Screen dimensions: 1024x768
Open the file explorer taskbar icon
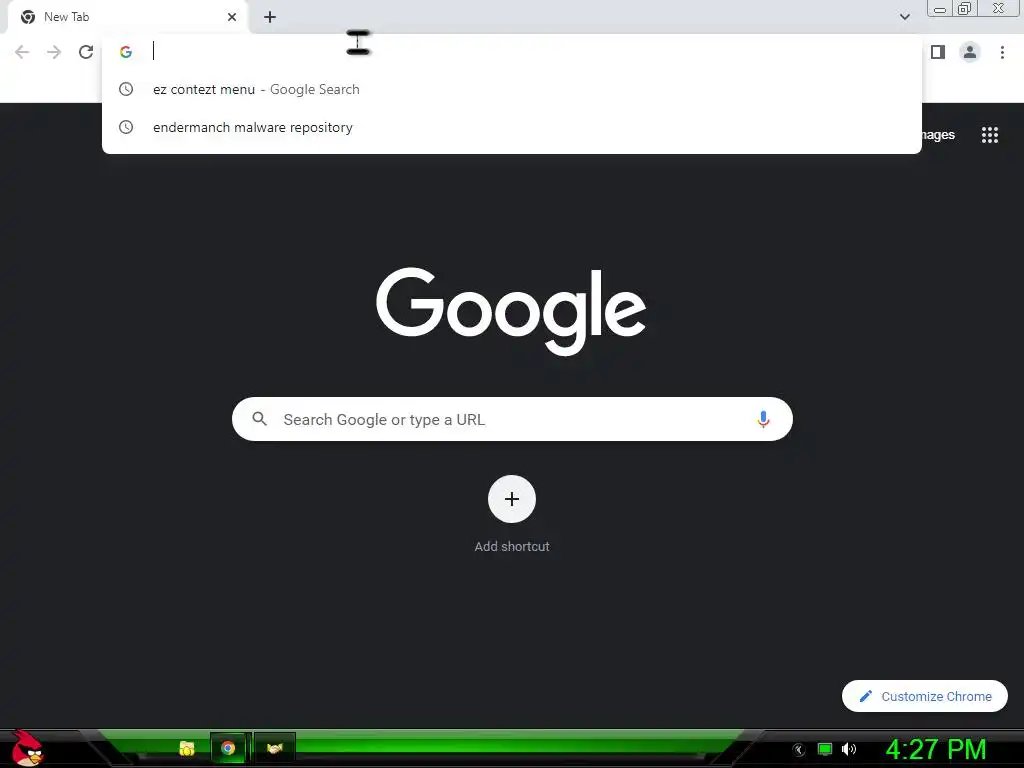click(187, 748)
